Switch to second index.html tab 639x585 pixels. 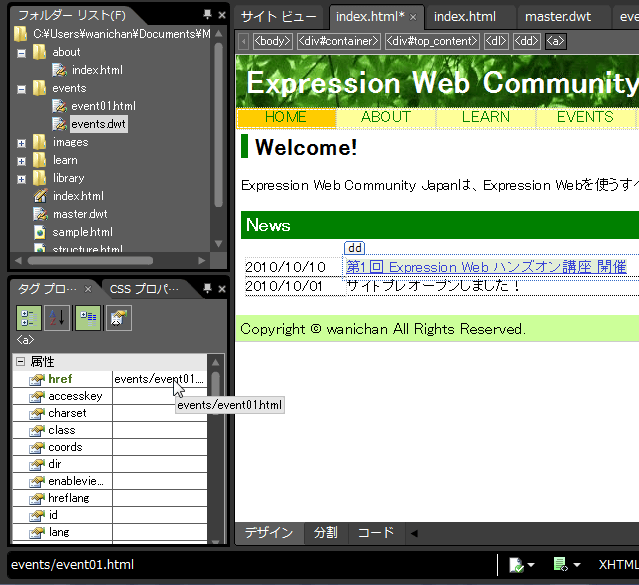tap(465, 17)
